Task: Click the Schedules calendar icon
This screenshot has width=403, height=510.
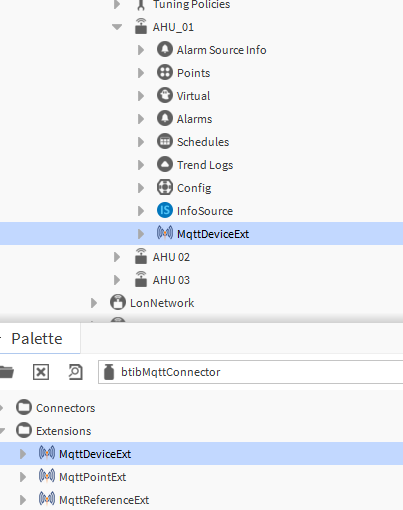Action: (165, 141)
